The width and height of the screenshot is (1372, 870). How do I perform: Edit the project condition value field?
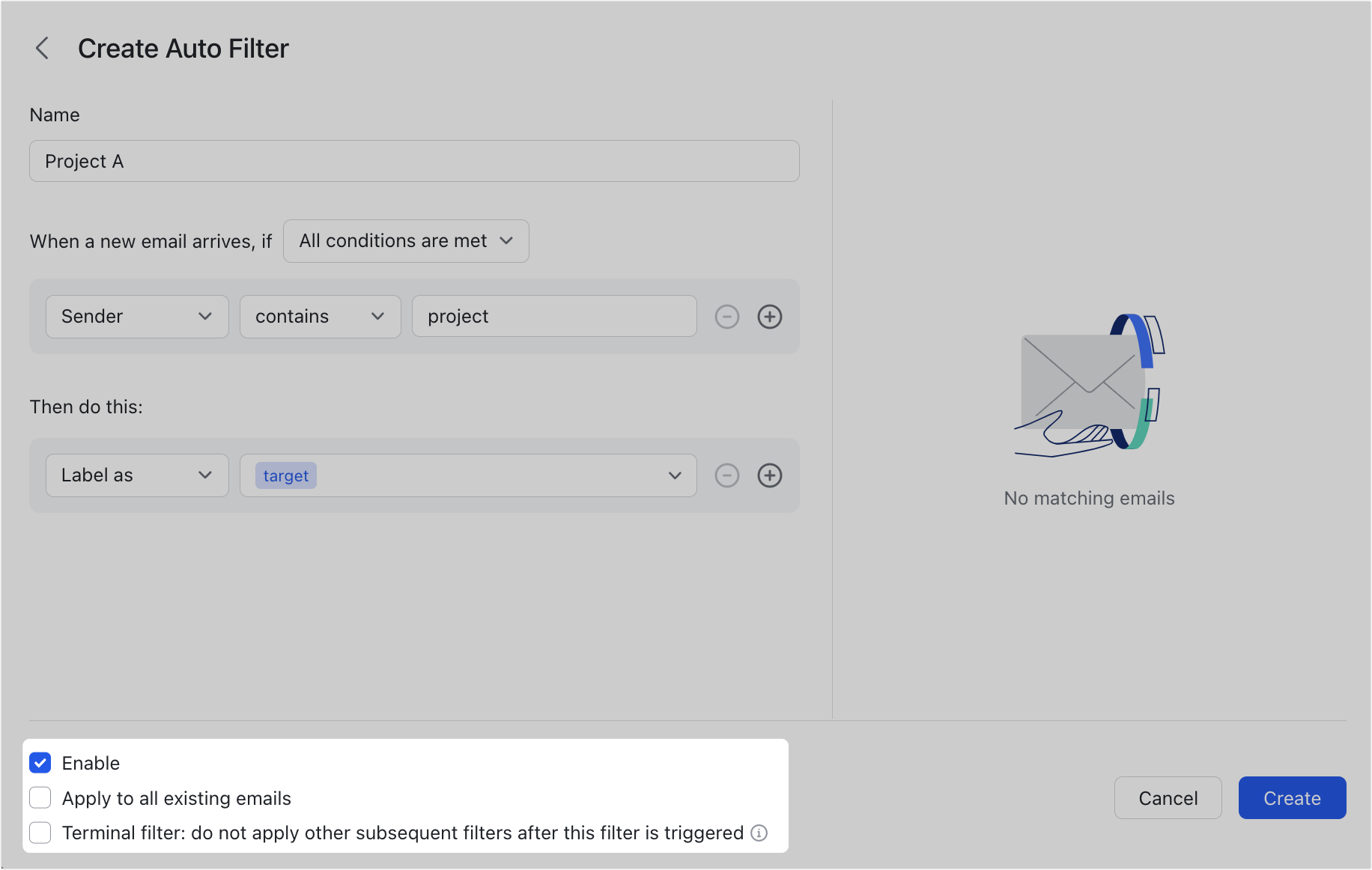click(553, 317)
